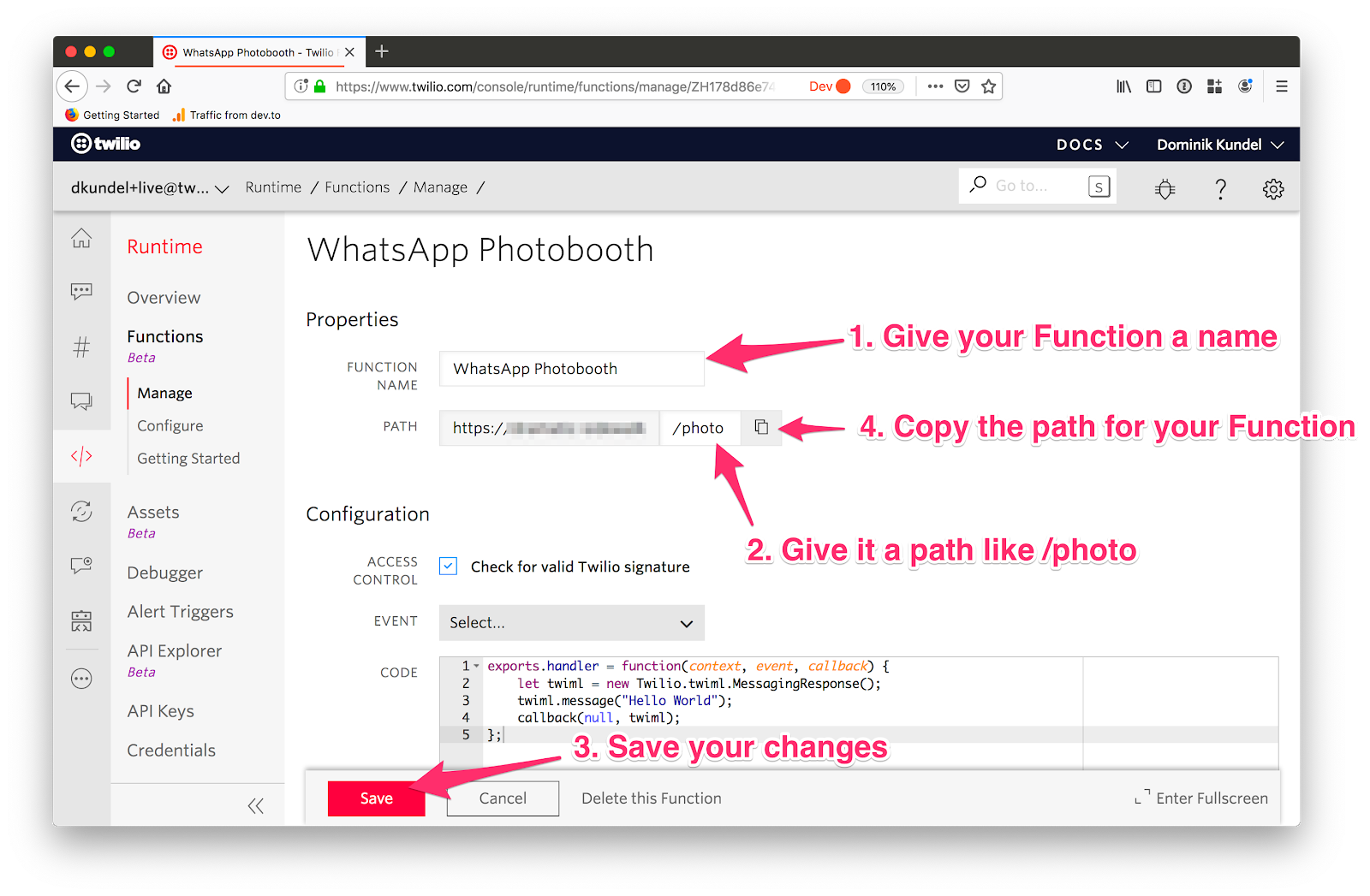The height and width of the screenshot is (896, 1370).
Task: Select the Runtime code brackets sidebar icon
Action: coord(81,456)
